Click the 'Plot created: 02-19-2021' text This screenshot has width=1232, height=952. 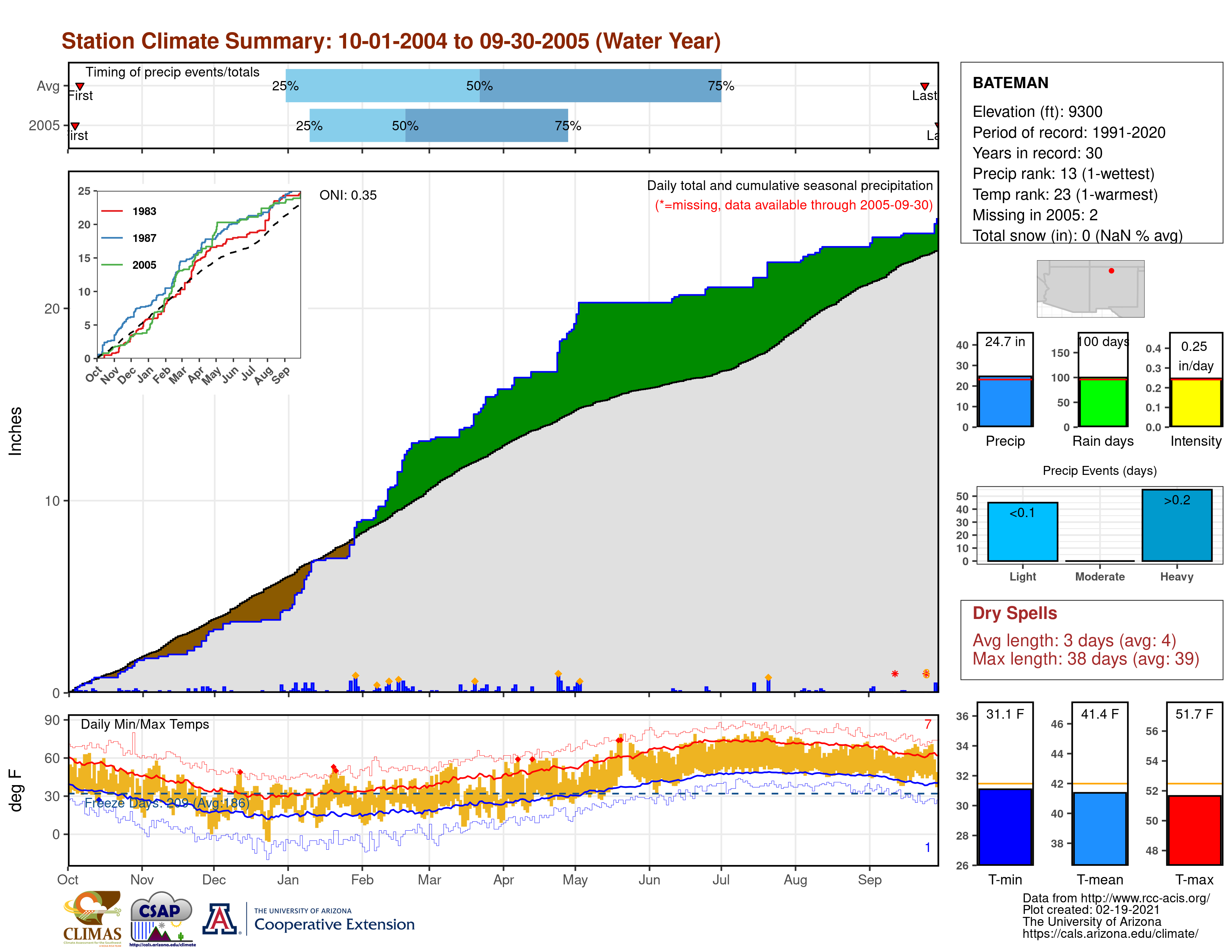[1091, 910]
